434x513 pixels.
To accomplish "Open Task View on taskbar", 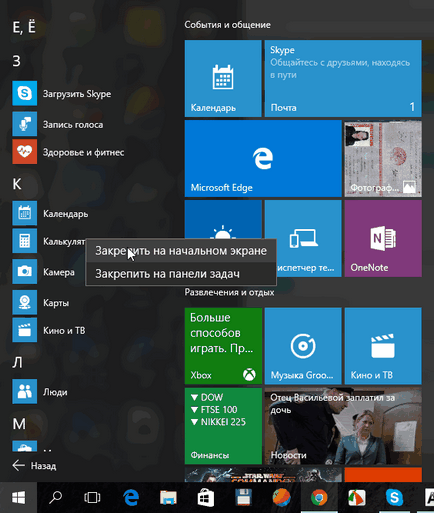I will pyautogui.click(x=92, y=498).
